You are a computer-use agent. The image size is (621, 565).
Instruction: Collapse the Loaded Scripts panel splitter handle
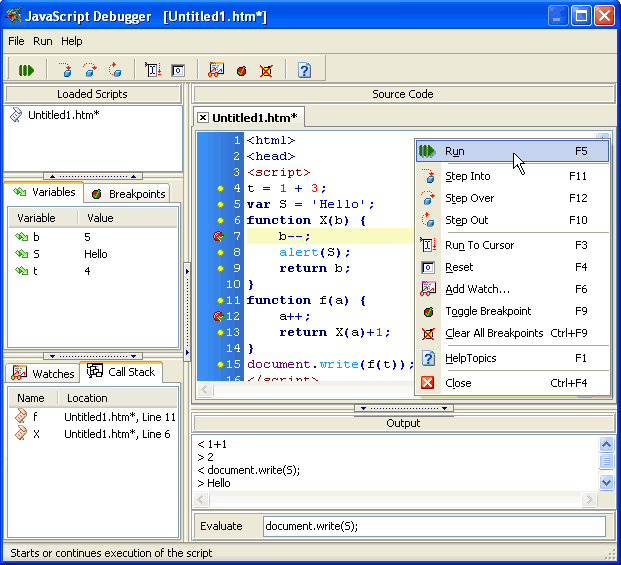pos(94,176)
